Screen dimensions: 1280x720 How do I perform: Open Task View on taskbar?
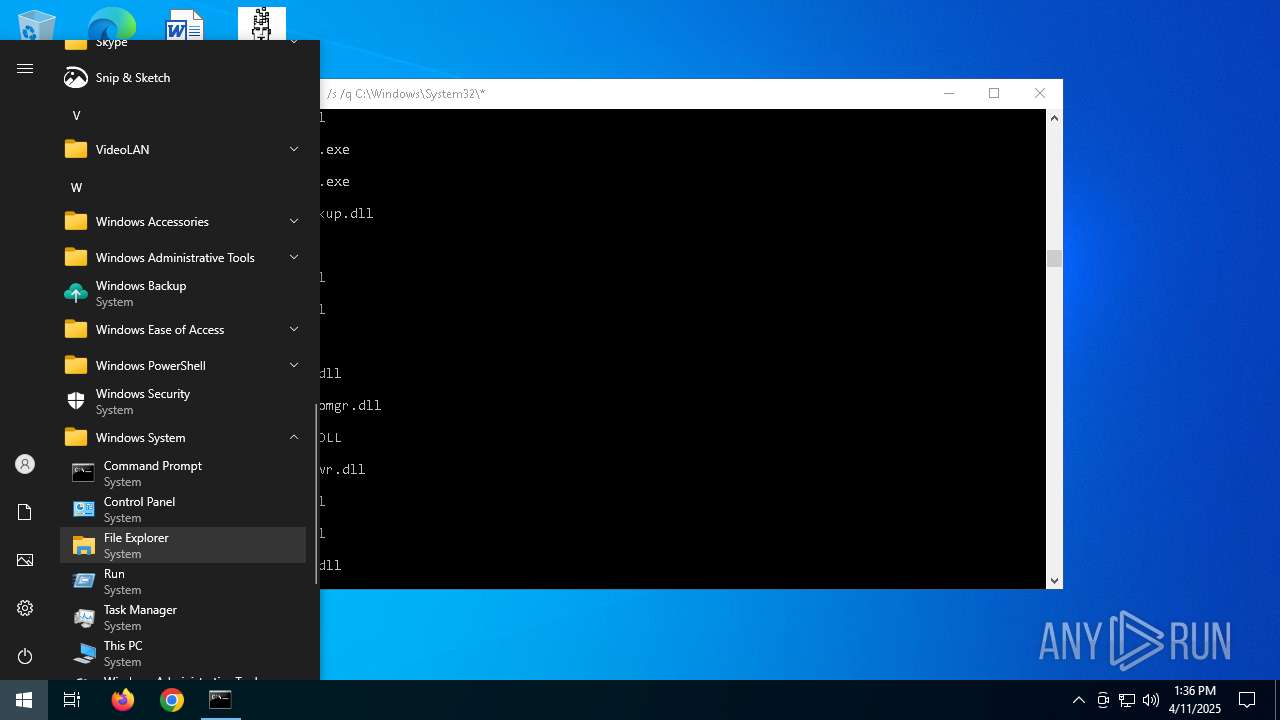click(x=72, y=700)
